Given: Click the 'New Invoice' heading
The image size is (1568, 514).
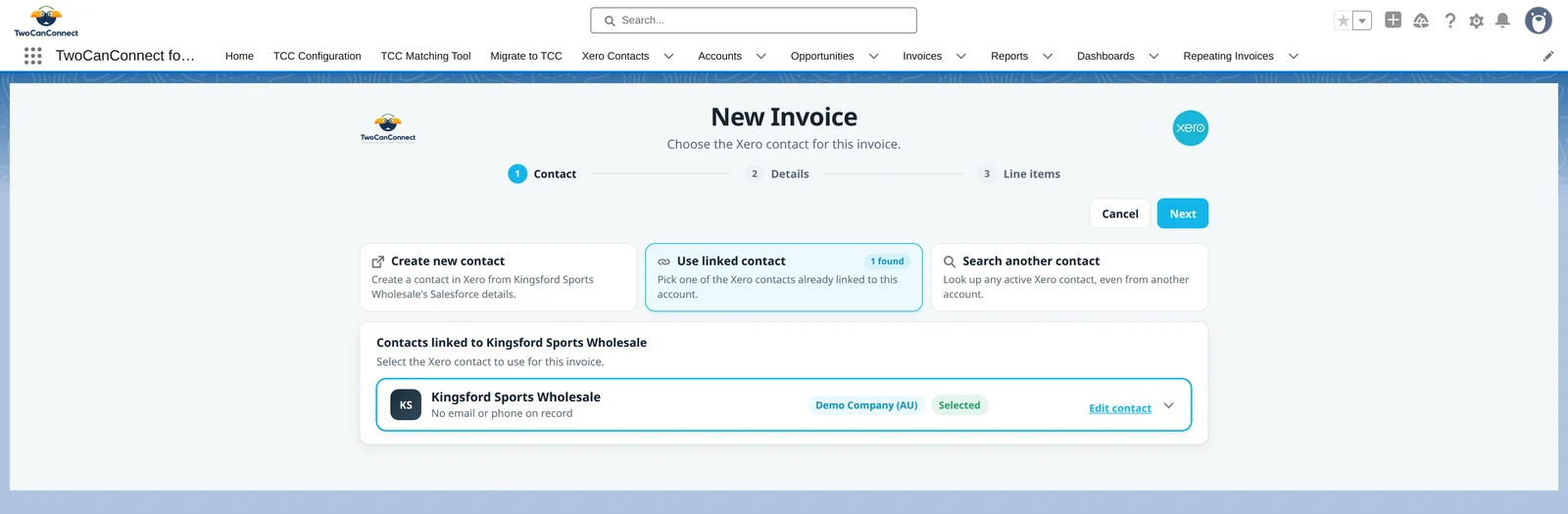Looking at the screenshot, I should (x=784, y=117).
